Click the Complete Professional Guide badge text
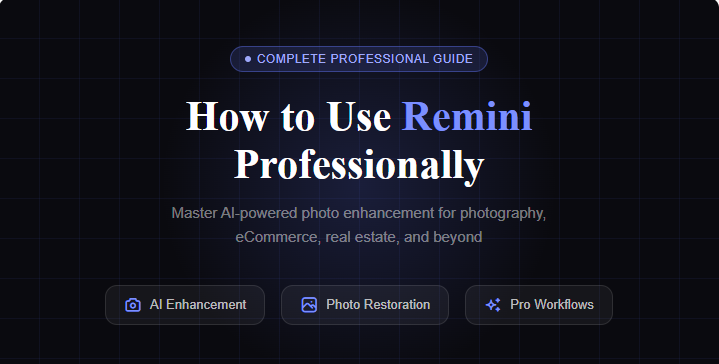The height and width of the screenshot is (364, 719). click(x=365, y=59)
